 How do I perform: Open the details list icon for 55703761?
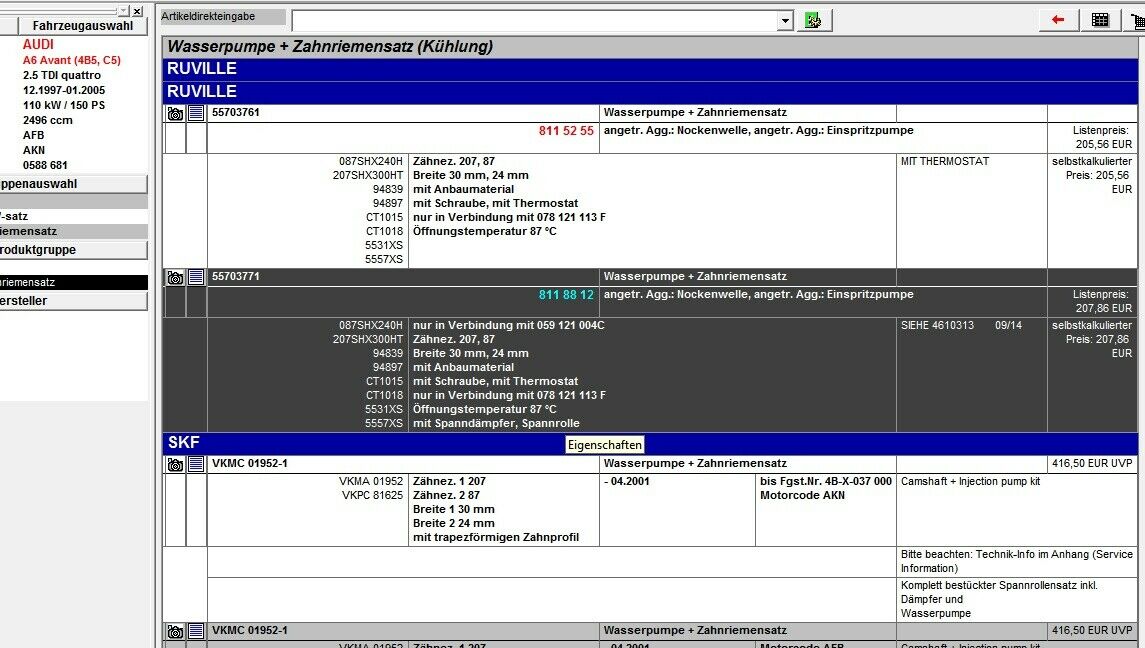[196, 114]
